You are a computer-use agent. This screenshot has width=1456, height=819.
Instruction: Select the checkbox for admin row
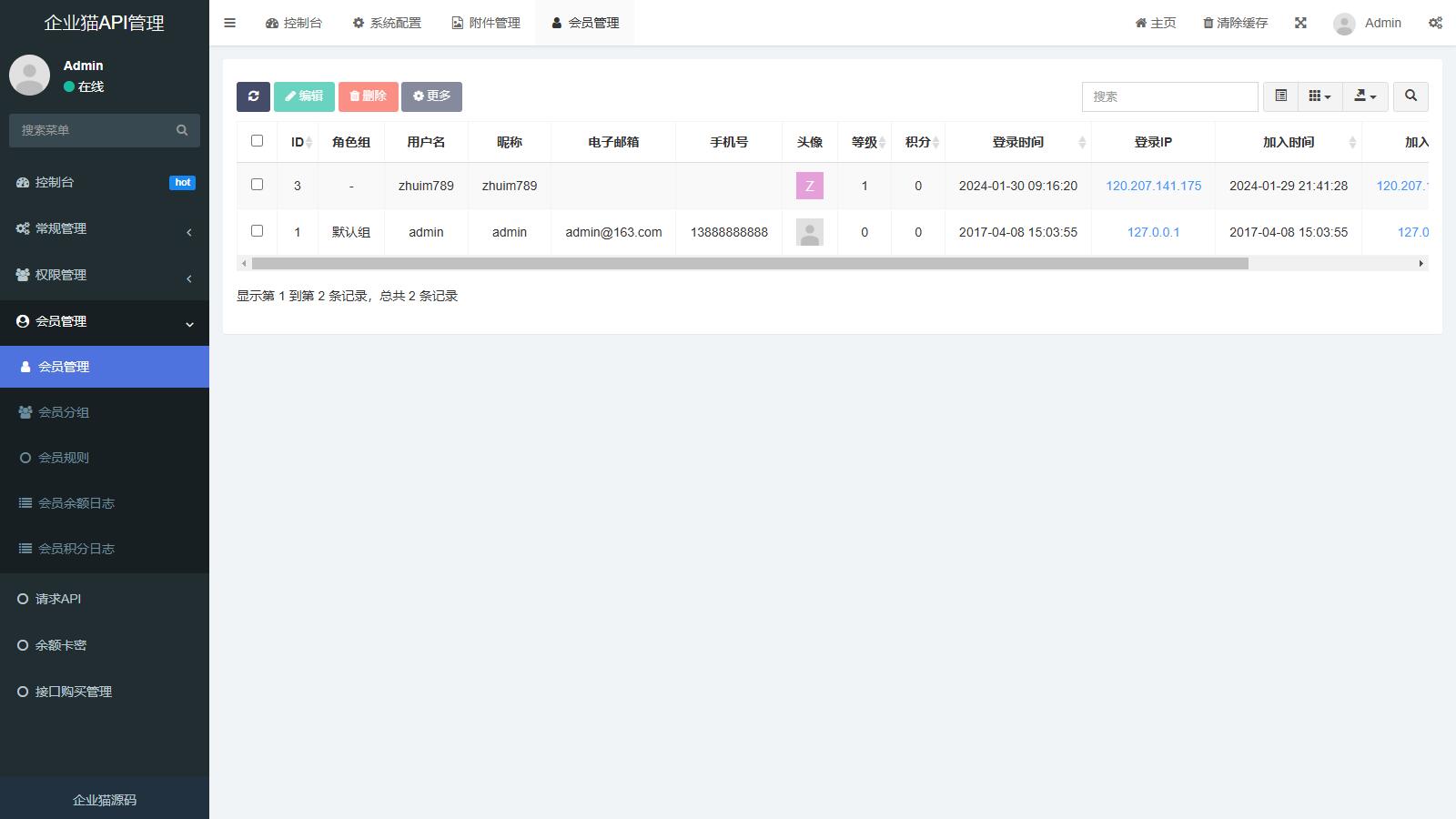pyautogui.click(x=257, y=231)
